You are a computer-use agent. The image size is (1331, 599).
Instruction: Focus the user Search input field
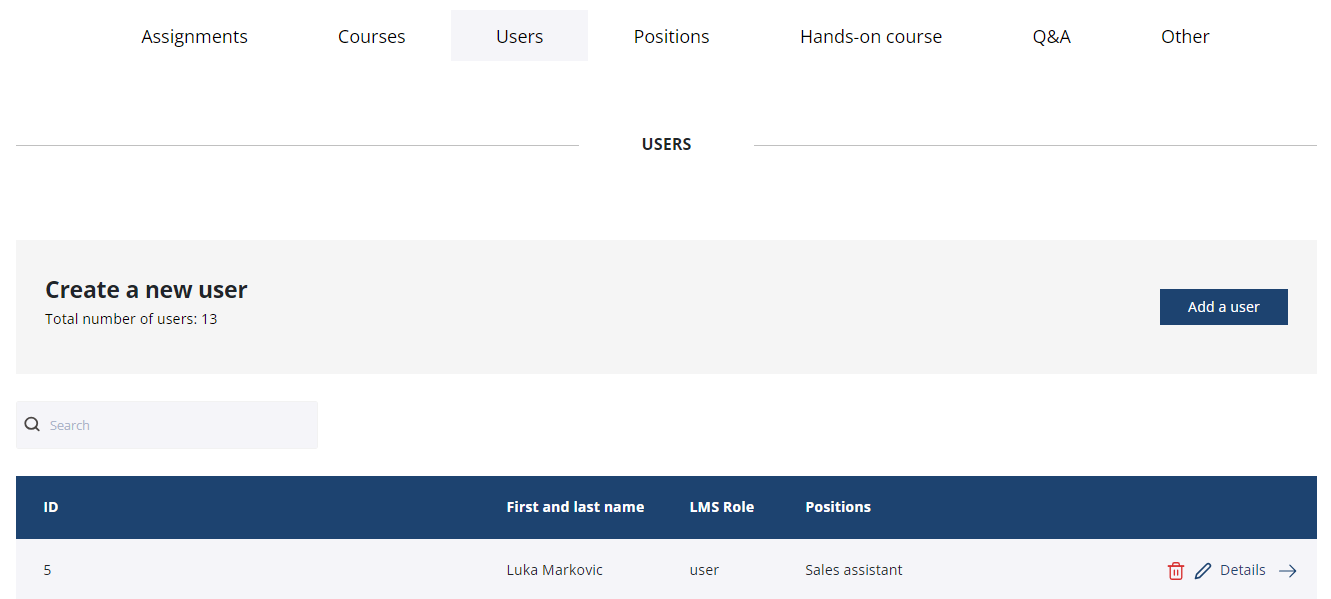(180, 425)
